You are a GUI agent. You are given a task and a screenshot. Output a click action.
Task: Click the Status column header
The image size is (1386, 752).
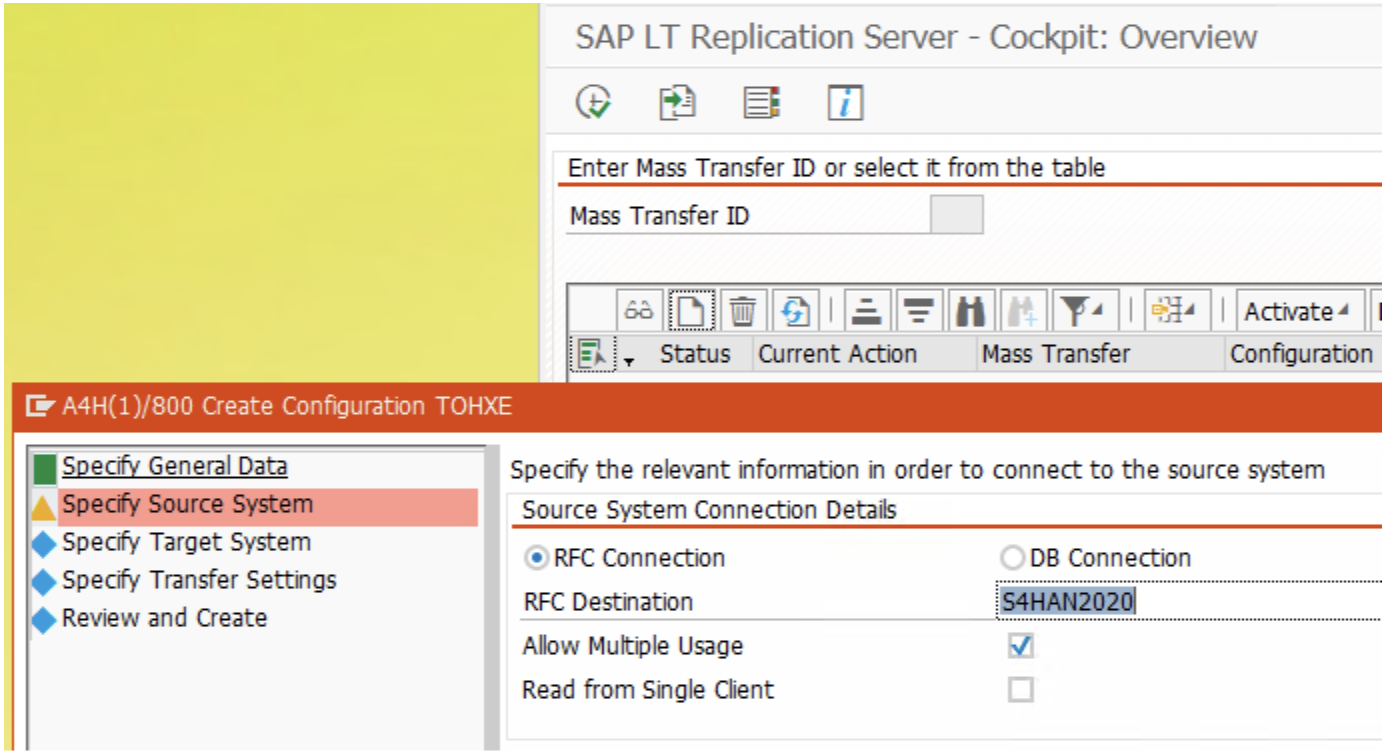[695, 354]
